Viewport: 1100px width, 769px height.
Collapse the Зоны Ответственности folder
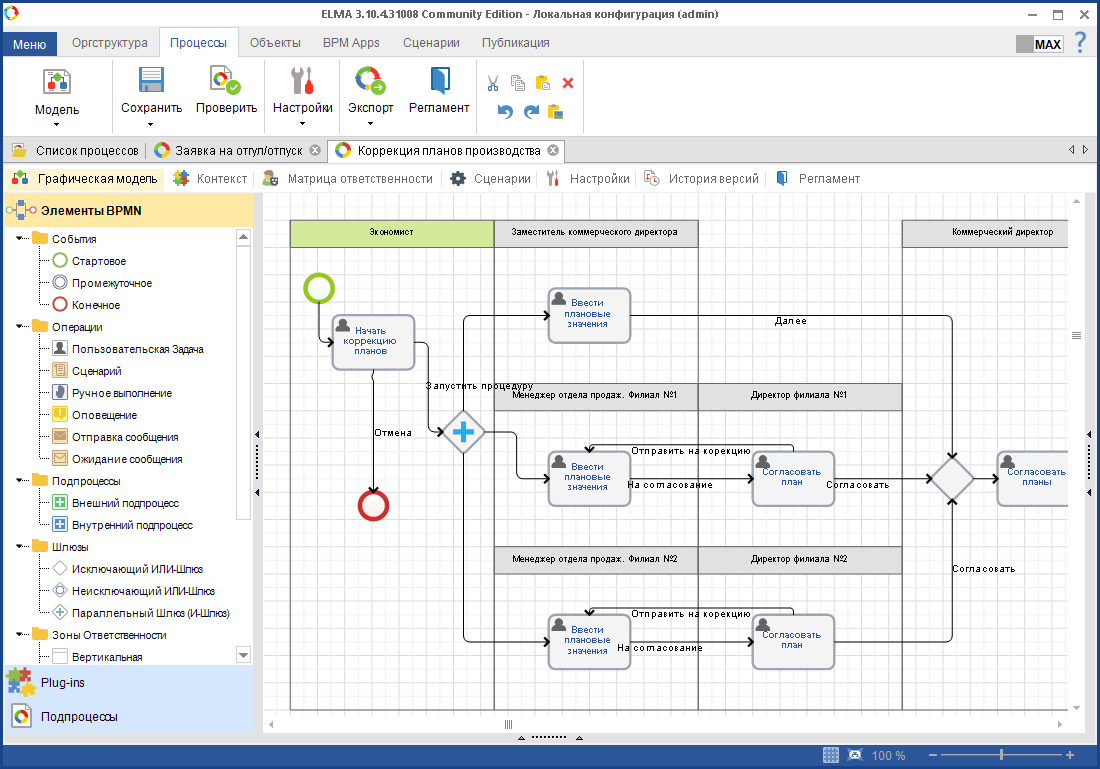[x=20, y=634]
